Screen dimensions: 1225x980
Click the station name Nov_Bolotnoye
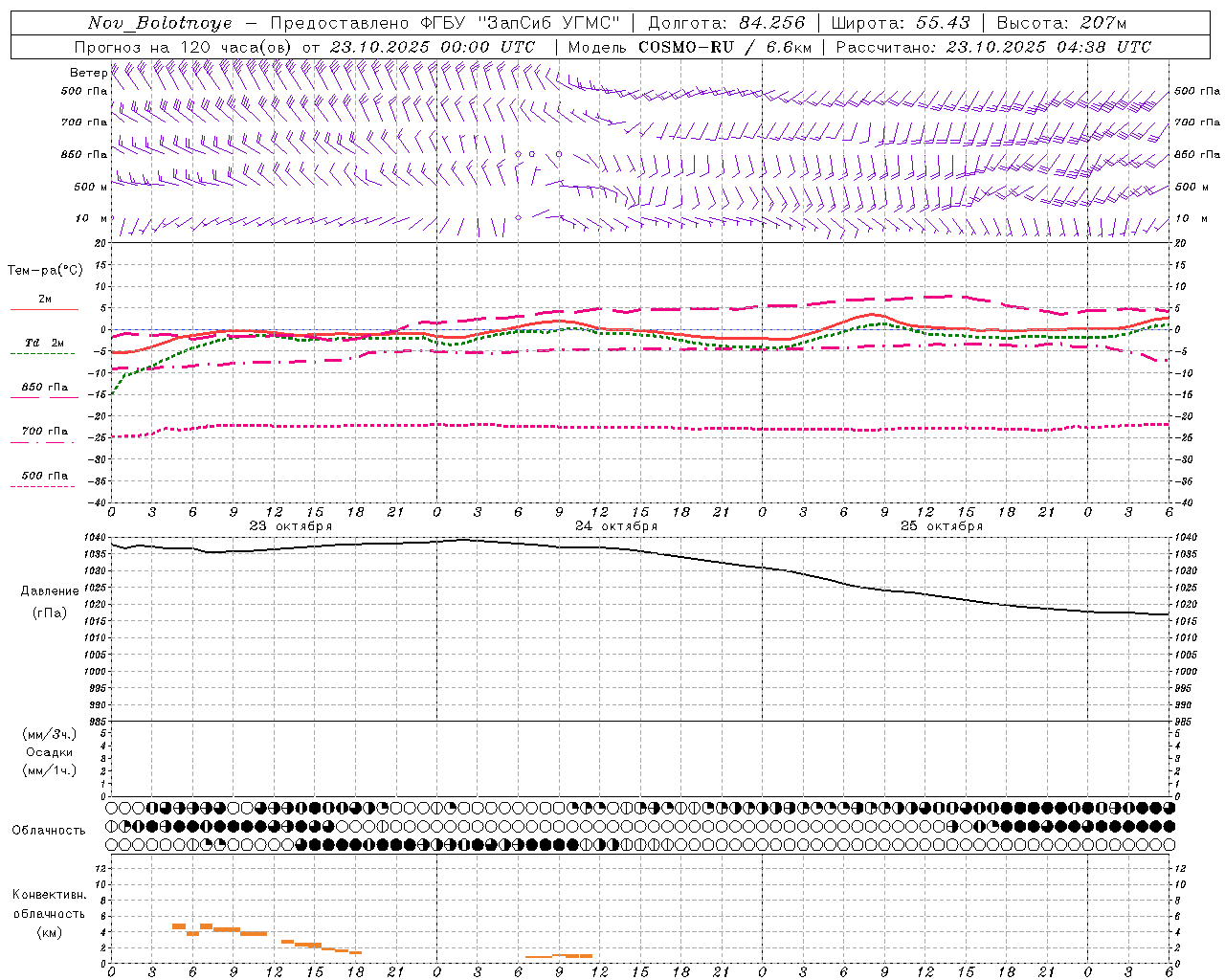[x=160, y=23]
